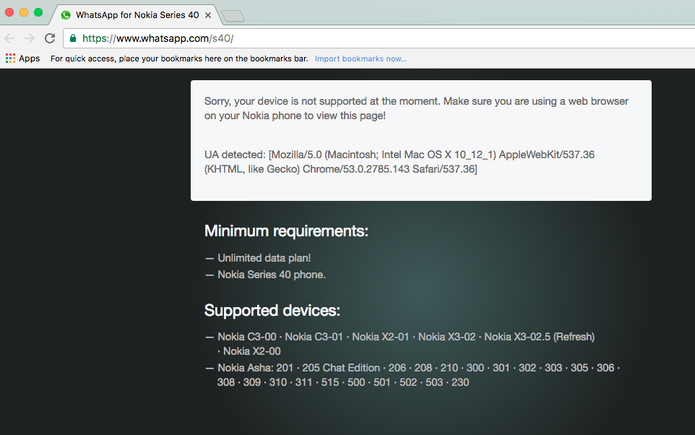This screenshot has width=695, height=435.
Task: Click the 'Sorry, your device is not supported' message
Action: (x=416, y=108)
